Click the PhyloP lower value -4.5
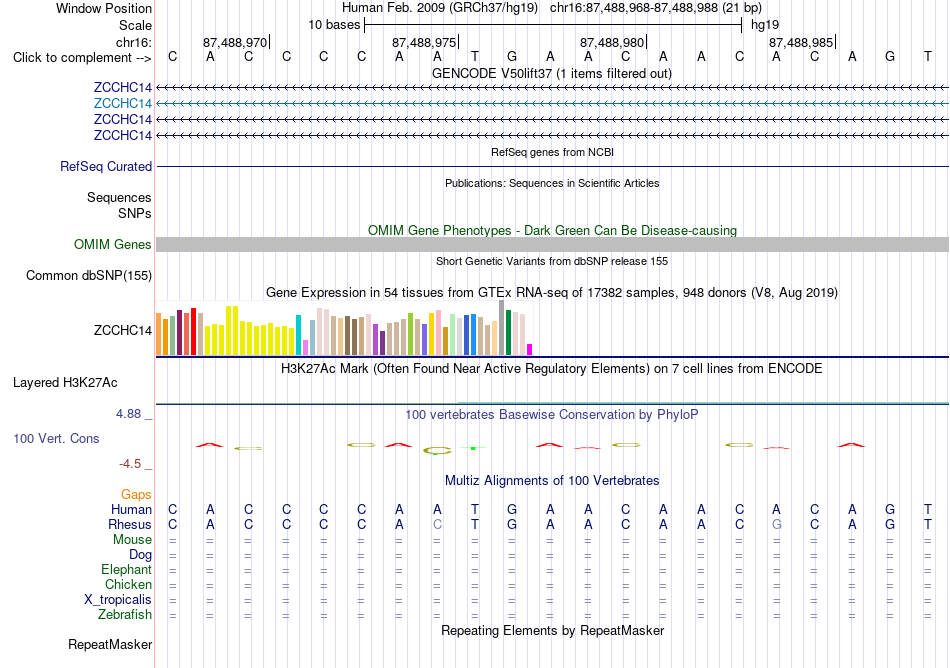The width and height of the screenshot is (950, 668). 130,464
